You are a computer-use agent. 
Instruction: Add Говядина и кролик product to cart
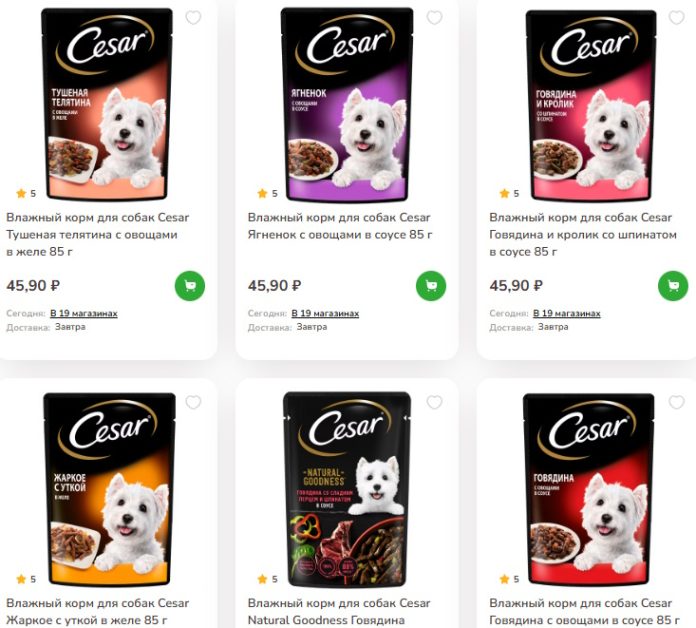click(673, 286)
